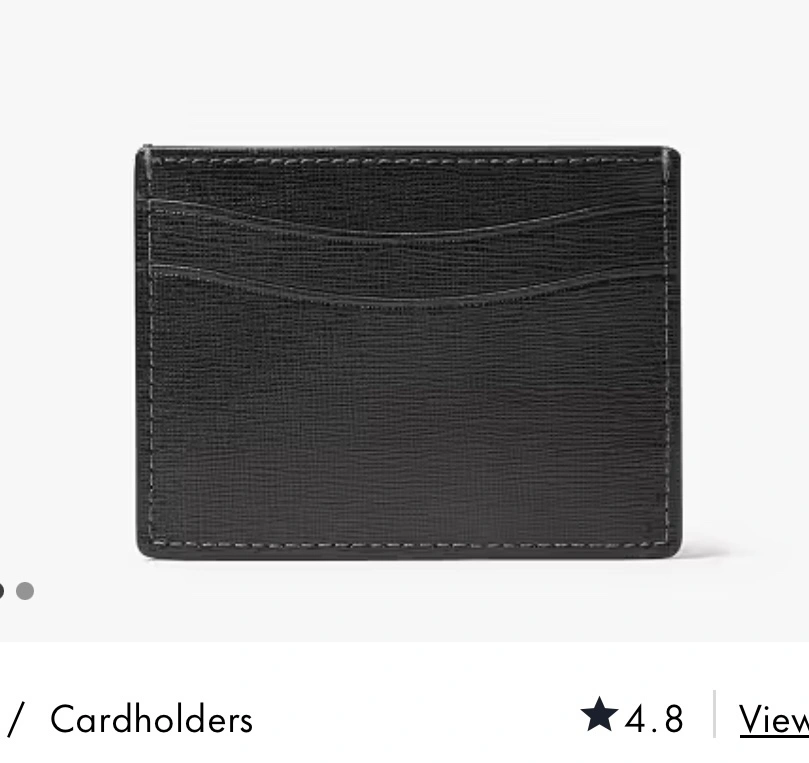Click the upper-left corner of the cardholder

pos(144,154)
